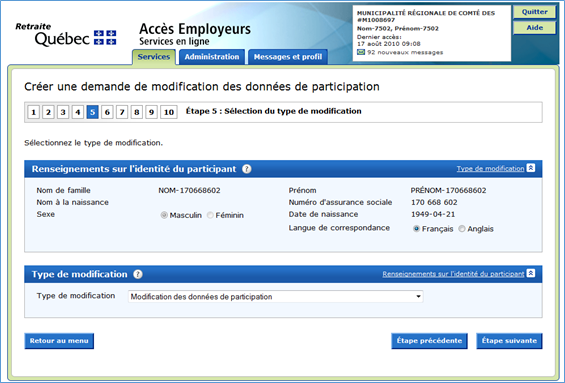
Task: Click envelope icon for new messages
Action: (x=361, y=52)
